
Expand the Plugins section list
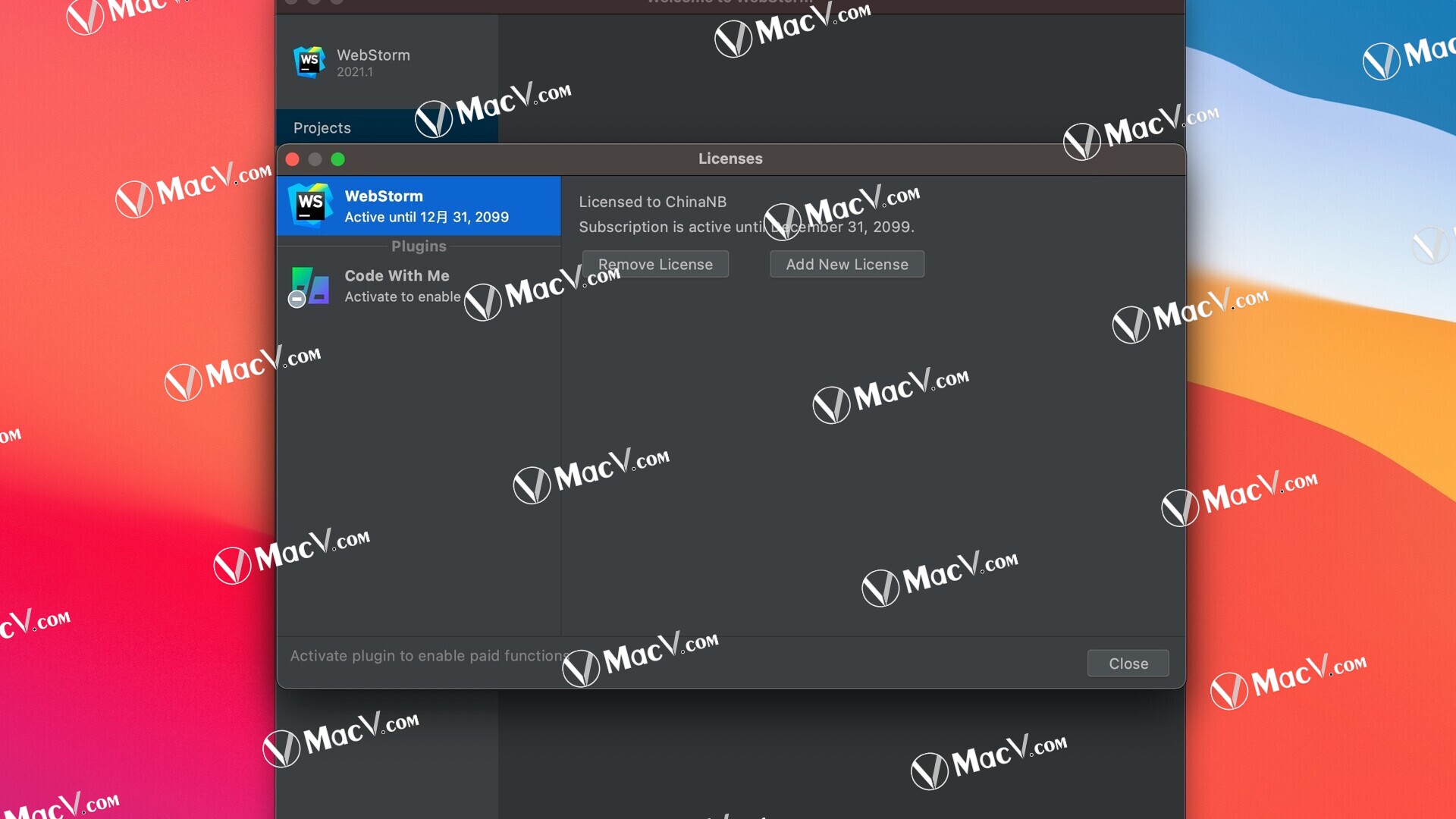(x=418, y=245)
